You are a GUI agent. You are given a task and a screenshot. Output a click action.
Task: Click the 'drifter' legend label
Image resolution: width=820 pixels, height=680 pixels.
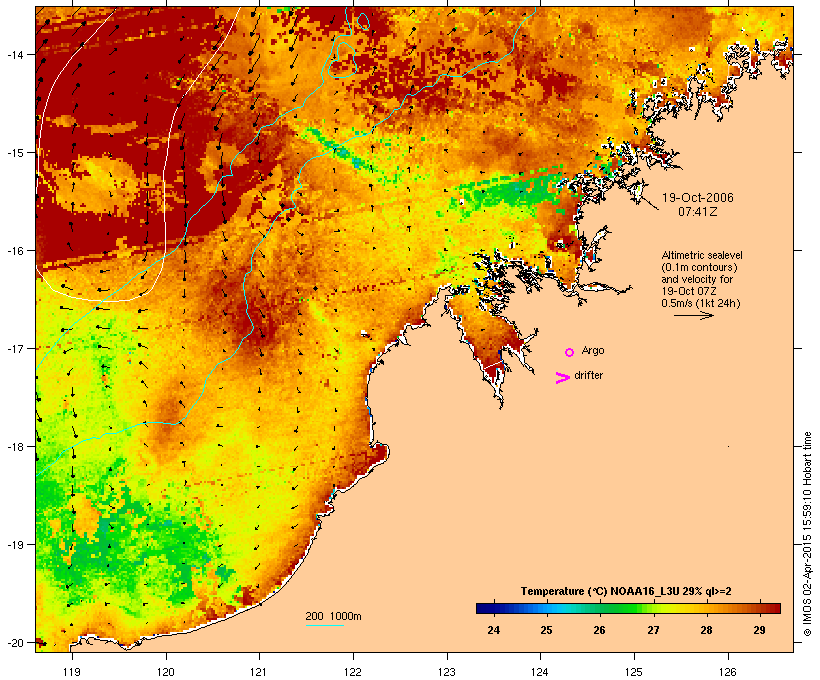click(588, 375)
